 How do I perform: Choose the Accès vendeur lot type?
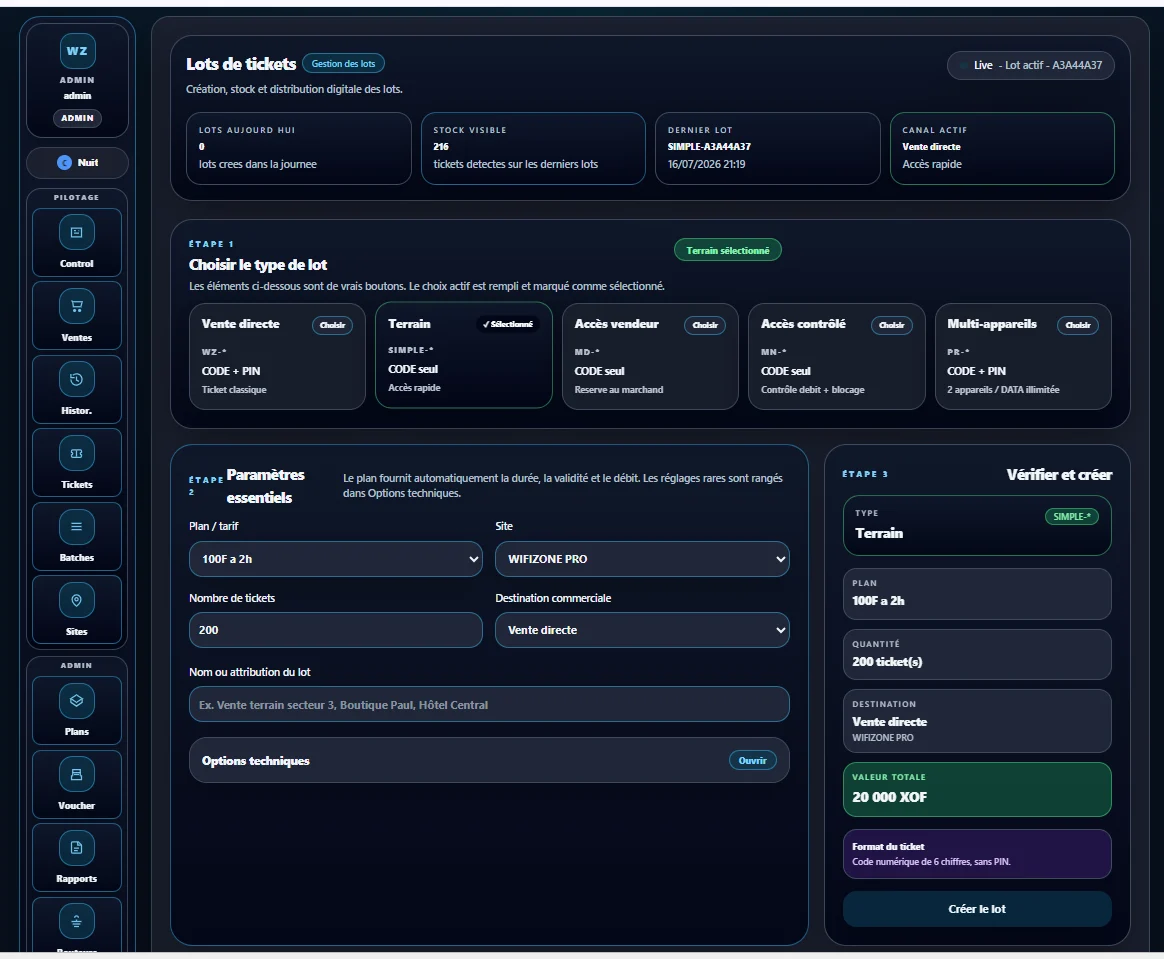click(x=704, y=325)
